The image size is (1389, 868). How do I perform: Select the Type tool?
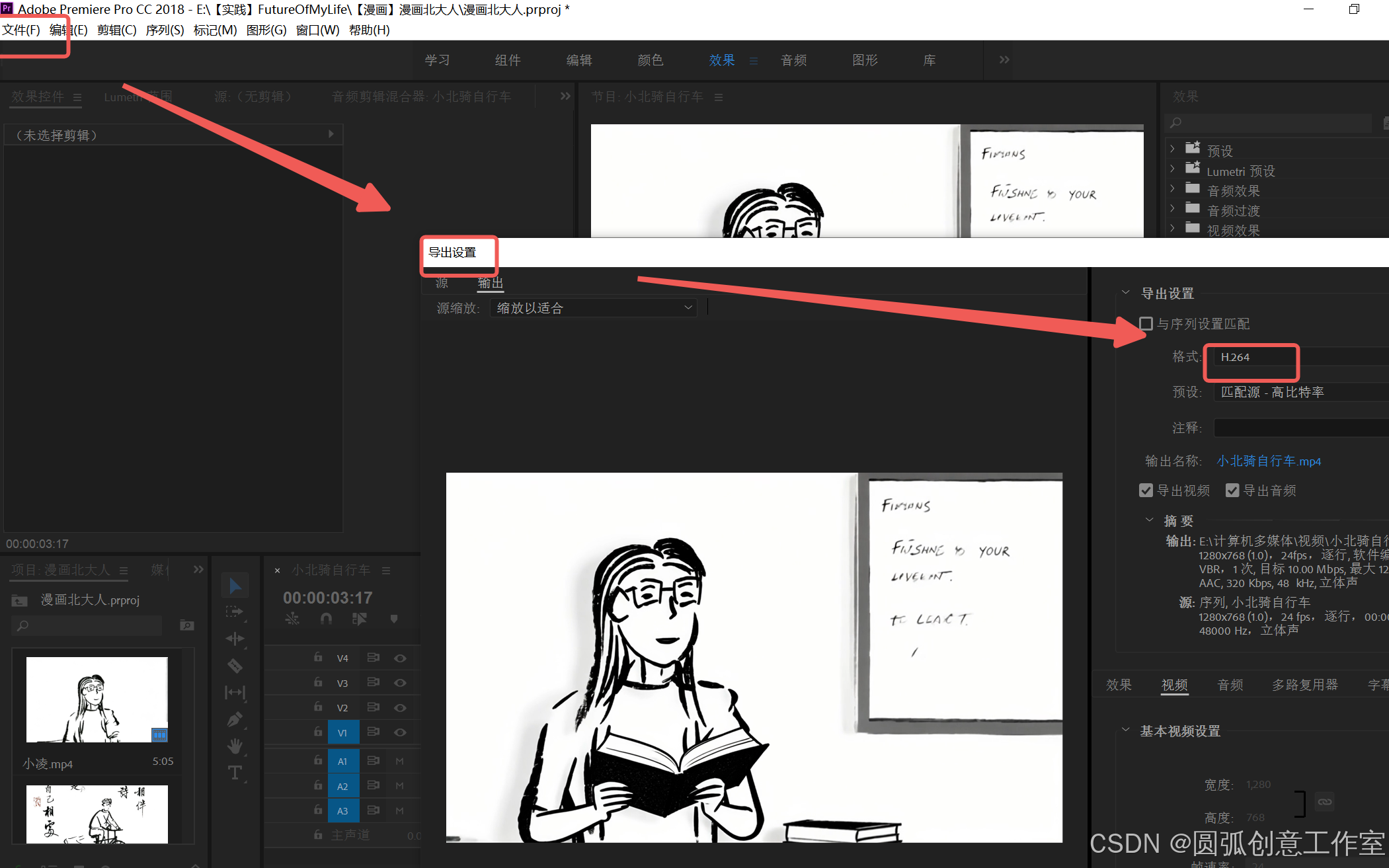(x=235, y=773)
